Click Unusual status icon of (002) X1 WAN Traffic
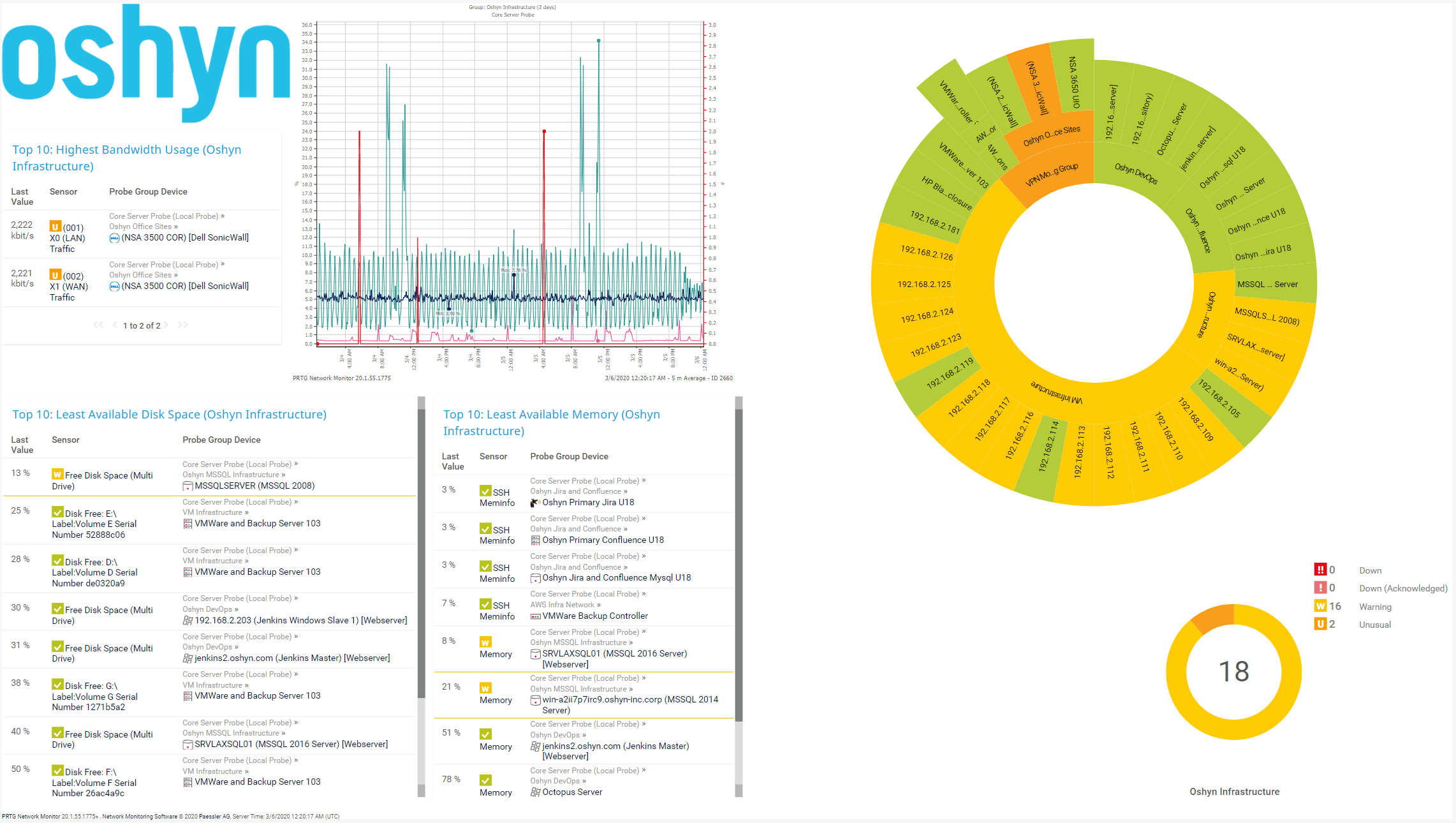The width and height of the screenshot is (1456, 823). tap(55, 275)
